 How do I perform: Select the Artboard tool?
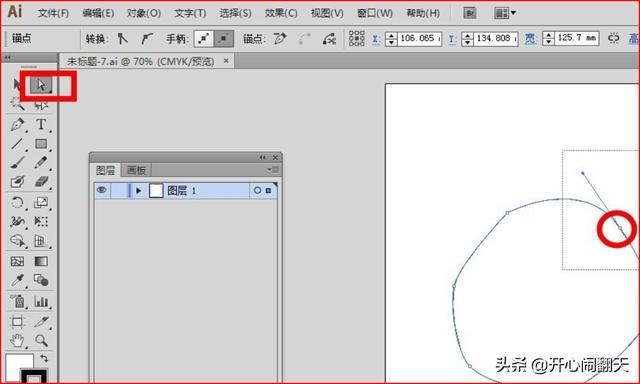point(17,322)
